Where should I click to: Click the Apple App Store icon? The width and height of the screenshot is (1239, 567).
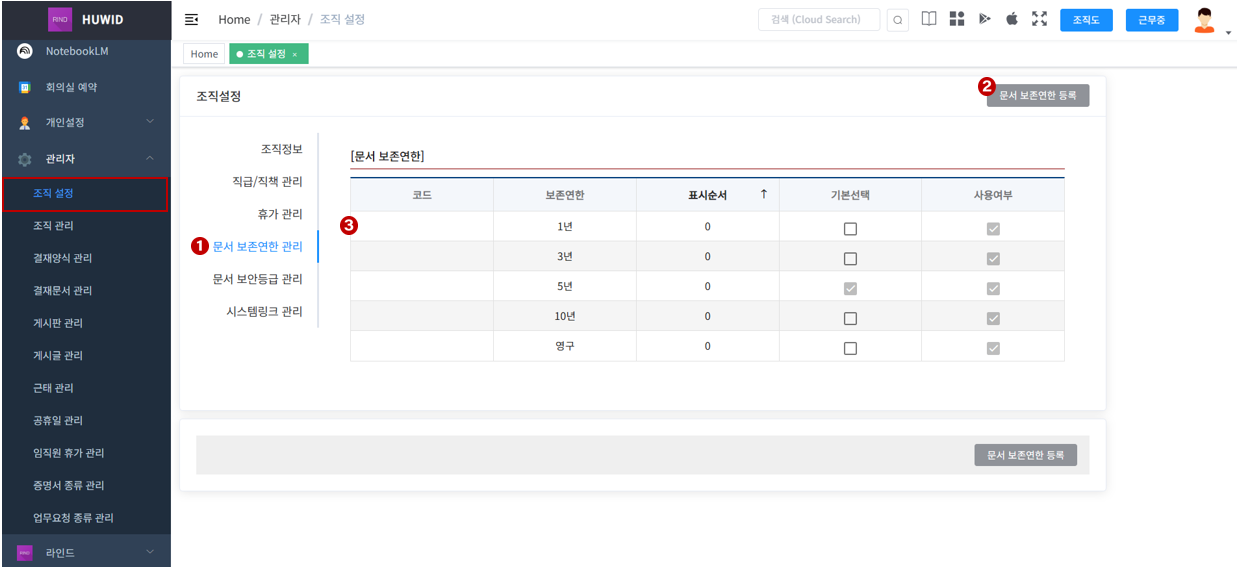pos(1012,19)
